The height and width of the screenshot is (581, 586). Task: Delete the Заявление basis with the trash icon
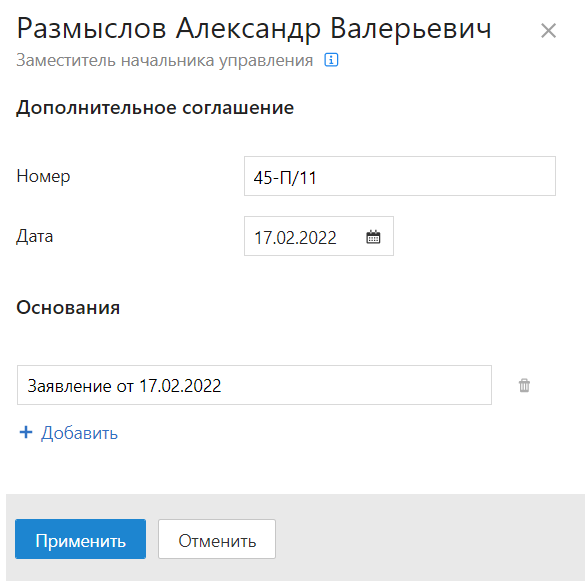[524, 385]
